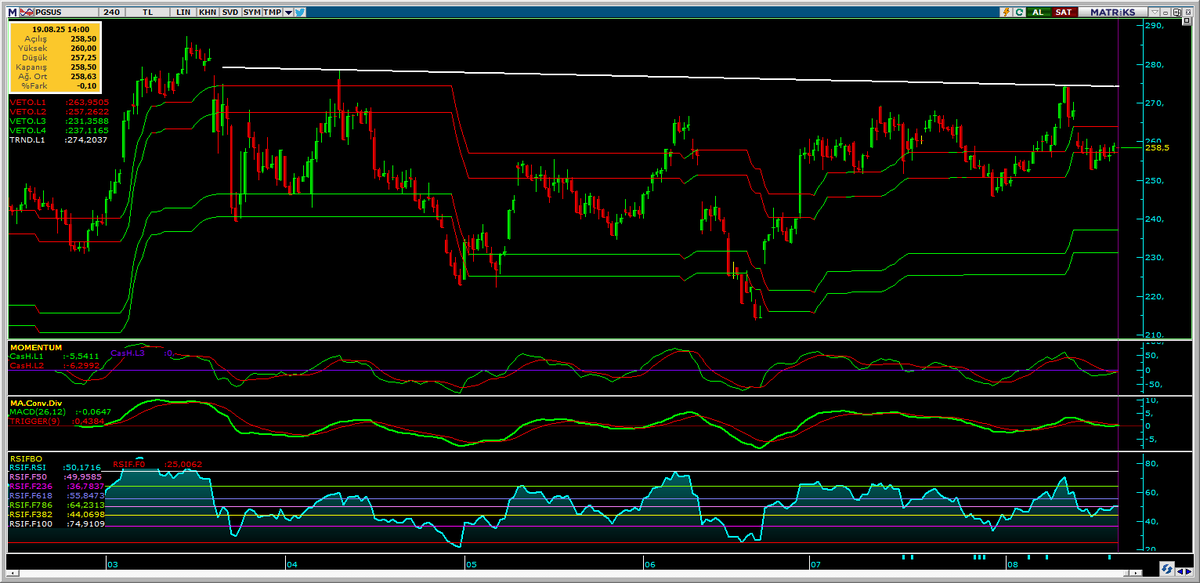Image resolution: width=1200 pixels, height=583 pixels.
Task: Click the red SAT sell button
Action: 1064,11
